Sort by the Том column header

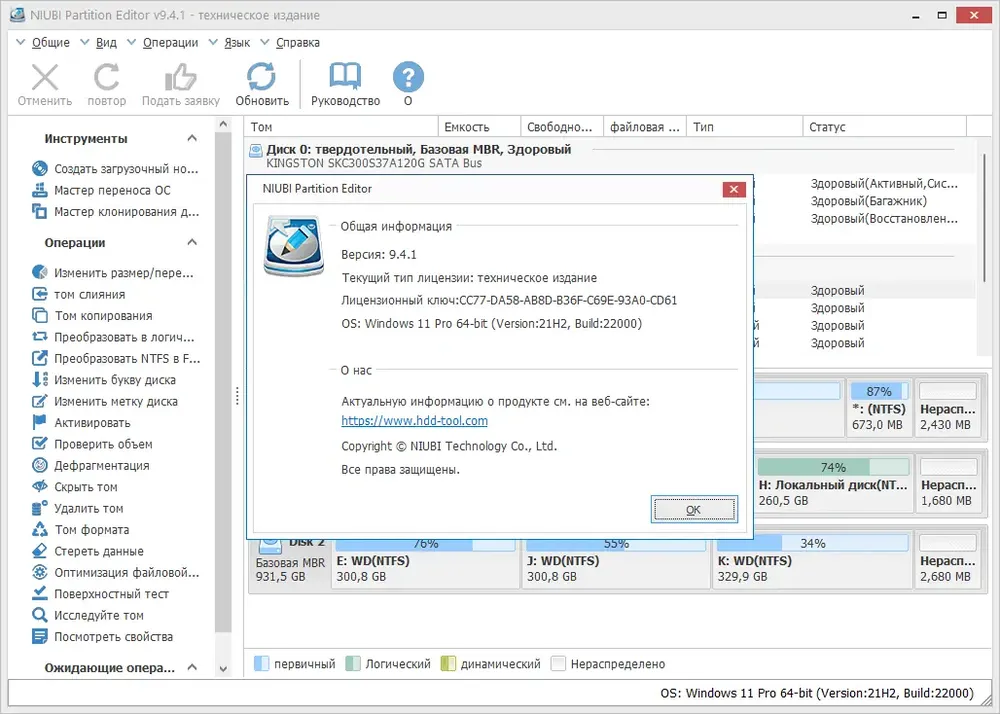tap(341, 127)
